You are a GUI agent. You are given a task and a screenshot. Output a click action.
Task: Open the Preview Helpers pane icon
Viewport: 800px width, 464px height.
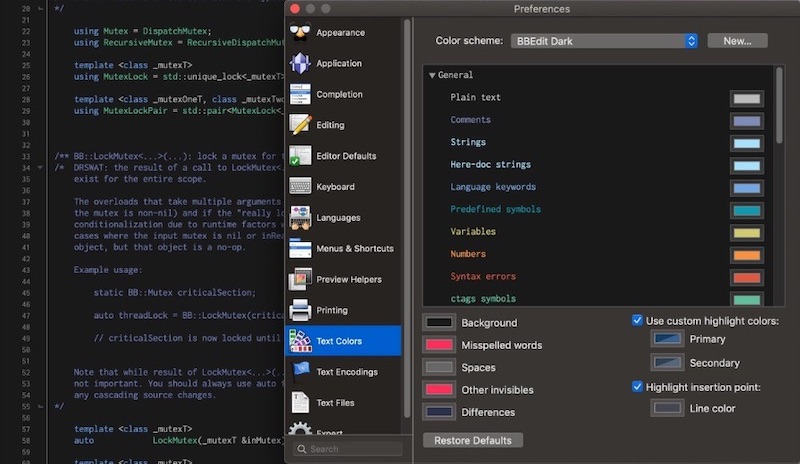point(300,280)
